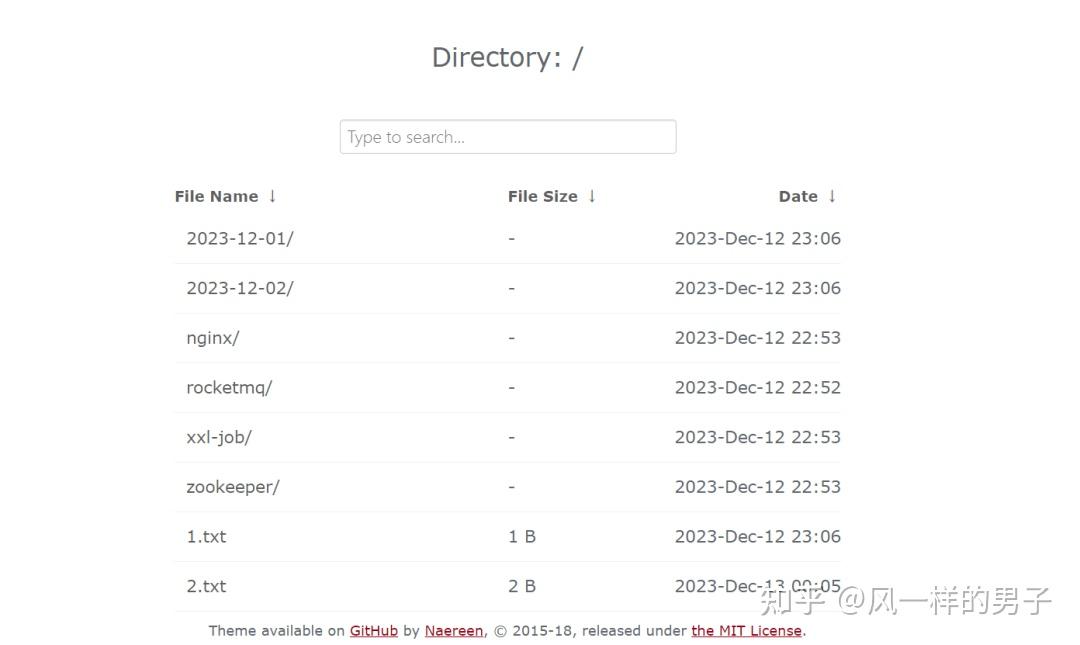Navigate into the nginx/ directory

click(213, 338)
